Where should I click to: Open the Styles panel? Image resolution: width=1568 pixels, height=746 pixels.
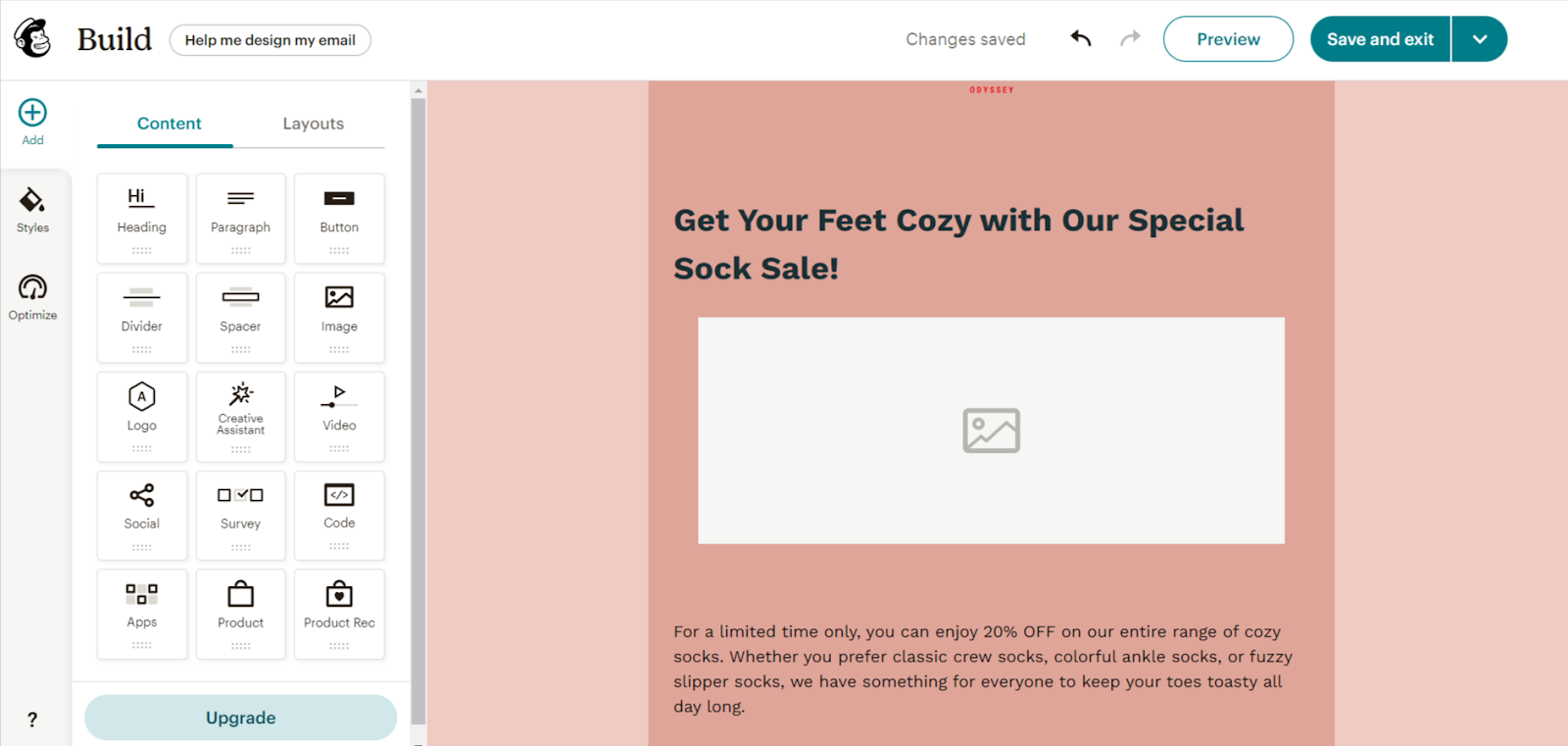[32, 210]
